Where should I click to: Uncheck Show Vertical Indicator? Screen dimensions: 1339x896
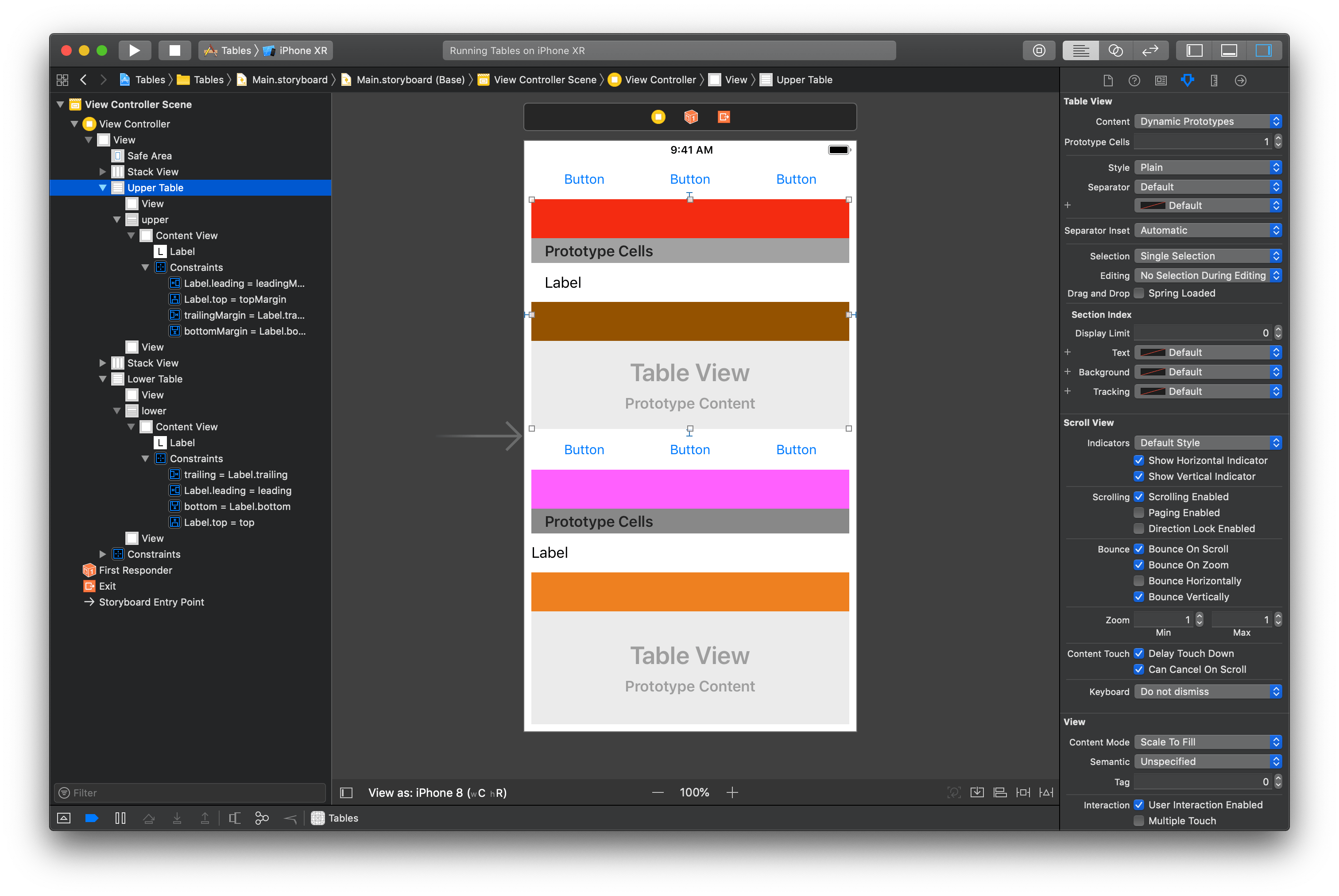1138,476
